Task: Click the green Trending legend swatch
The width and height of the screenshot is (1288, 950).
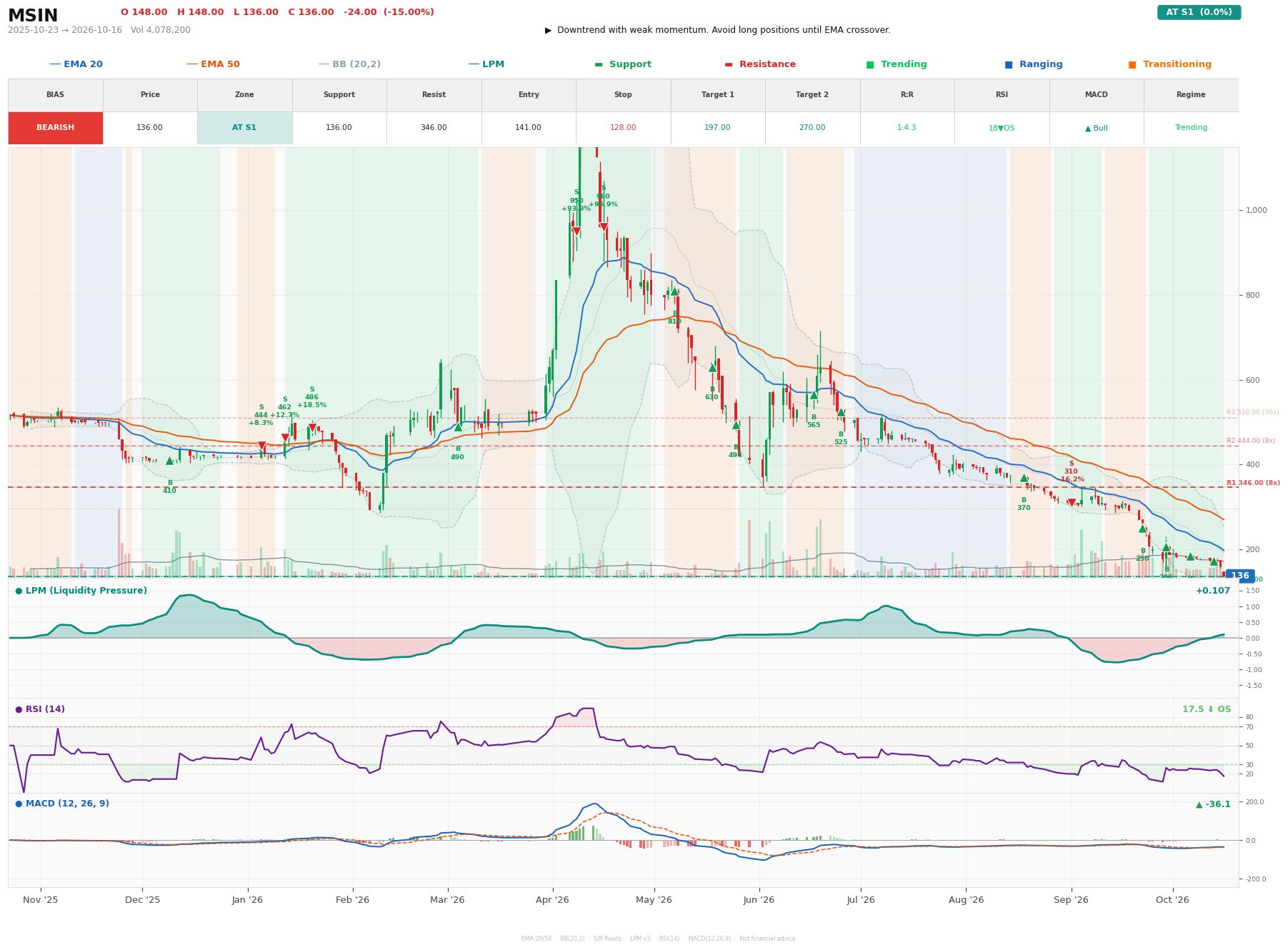Action: click(x=870, y=64)
